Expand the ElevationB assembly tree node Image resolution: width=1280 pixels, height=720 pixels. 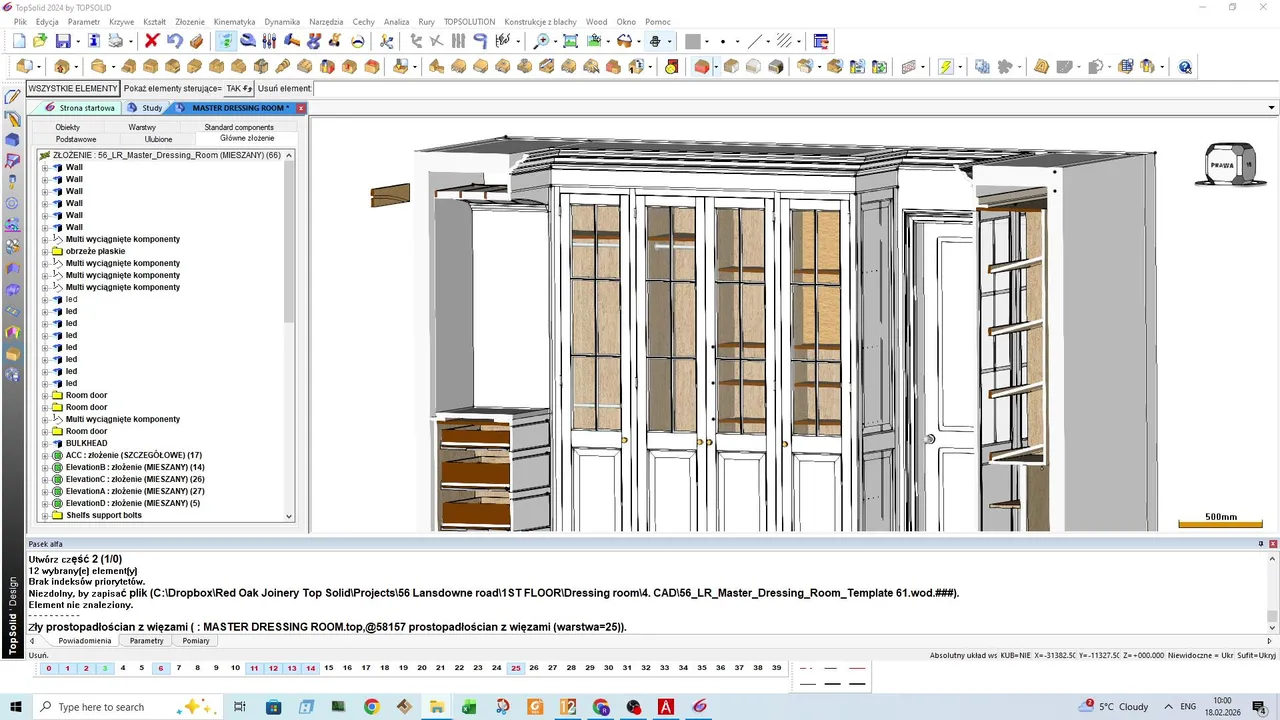45,468
